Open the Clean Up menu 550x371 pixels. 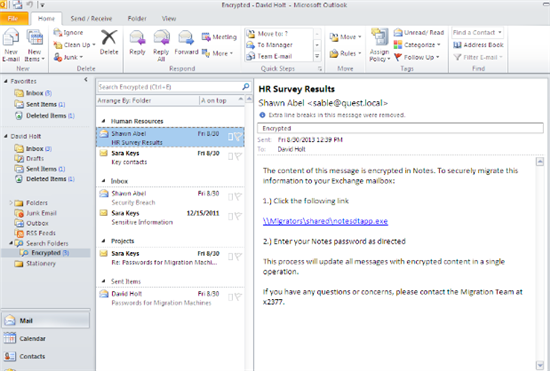click(x=74, y=45)
